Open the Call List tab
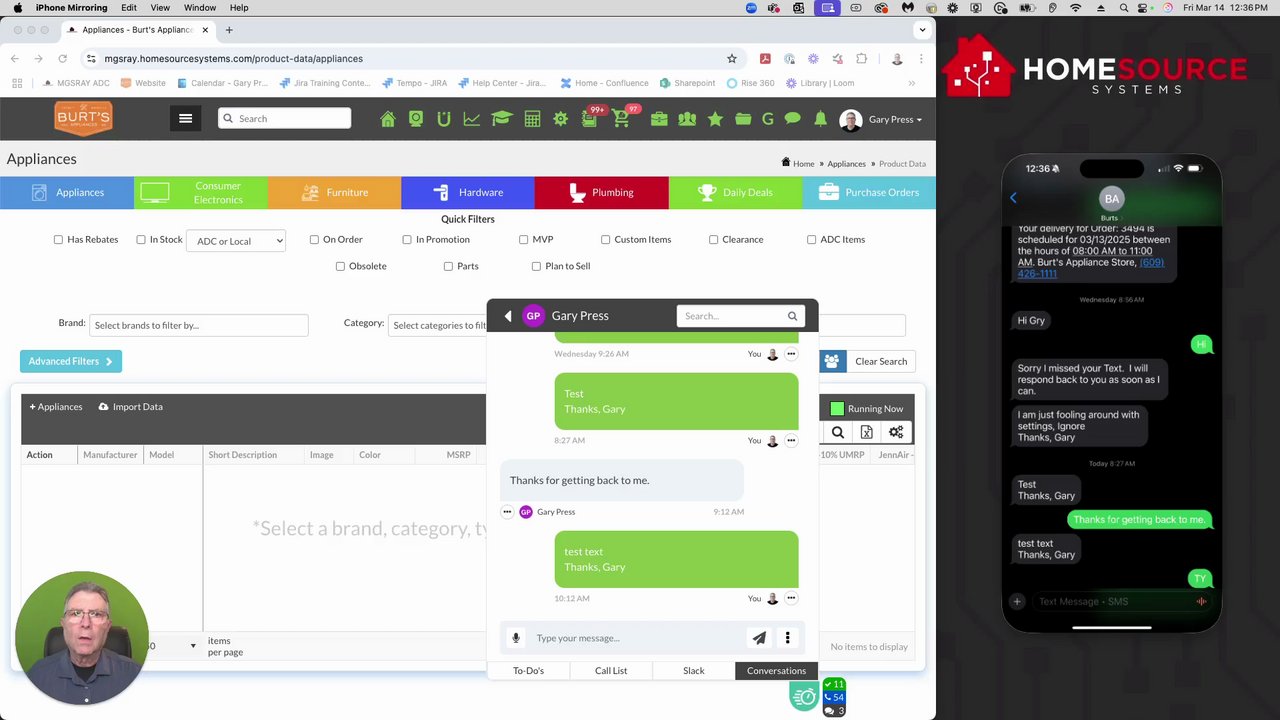The height and width of the screenshot is (720, 1280). click(x=611, y=671)
